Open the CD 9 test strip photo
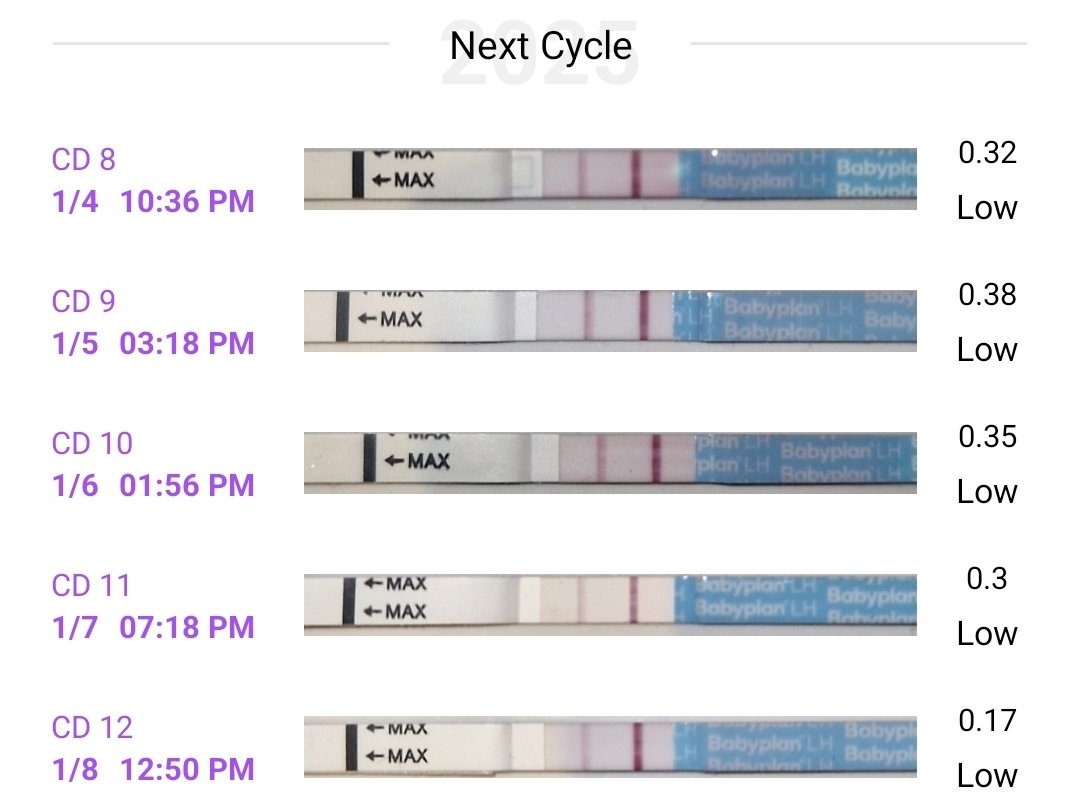This screenshot has height=804, width=1080. coord(610,320)
